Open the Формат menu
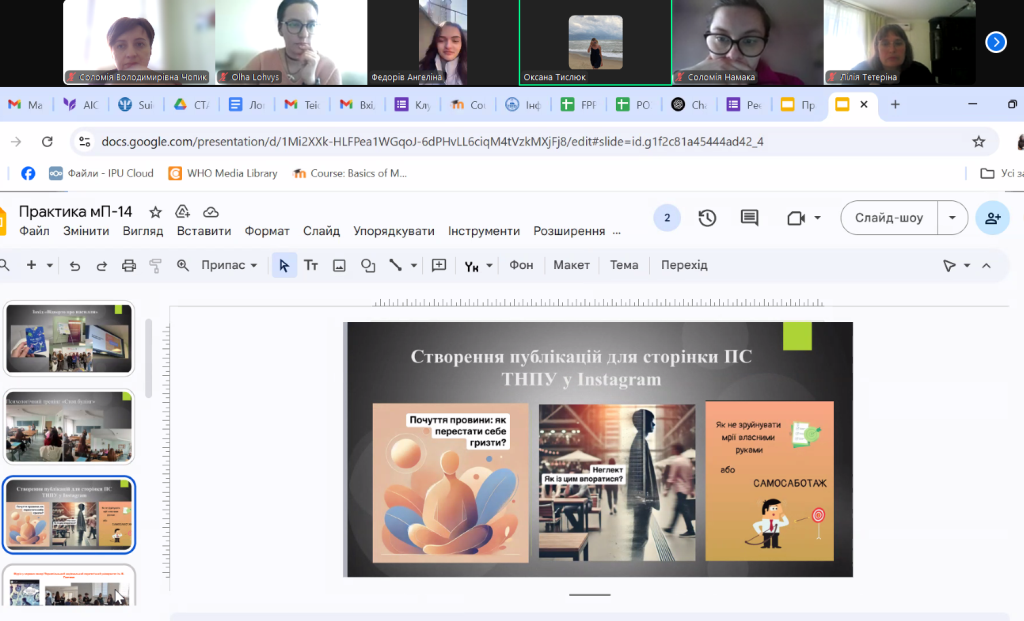The height and width of the screenshot is (621, 1024). tap(267, 231)
